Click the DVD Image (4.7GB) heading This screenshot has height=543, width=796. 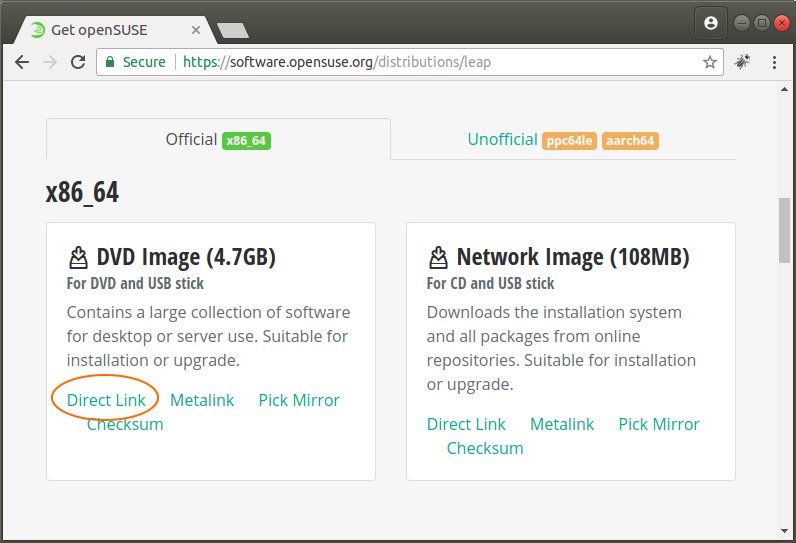[x=186, y=257]
